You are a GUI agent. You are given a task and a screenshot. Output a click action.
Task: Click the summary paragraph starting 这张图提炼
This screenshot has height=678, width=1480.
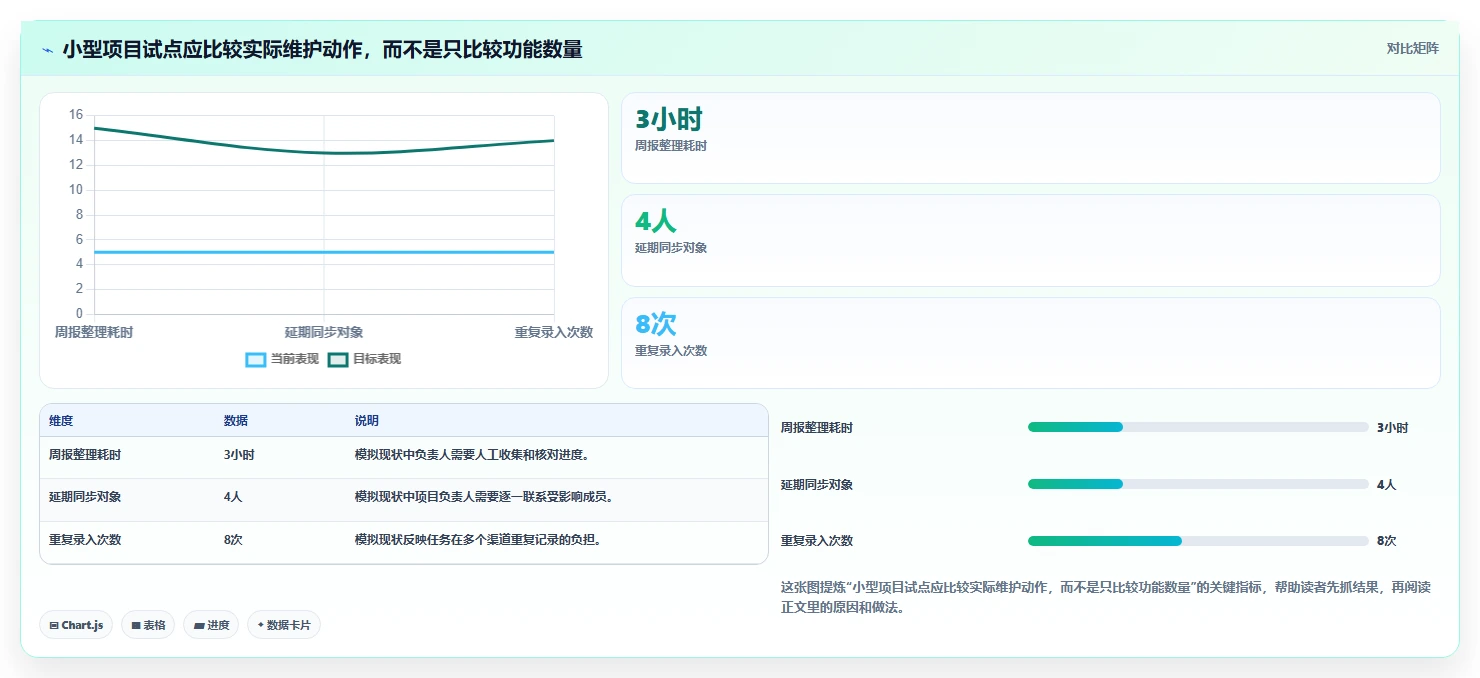(1106, 597)
